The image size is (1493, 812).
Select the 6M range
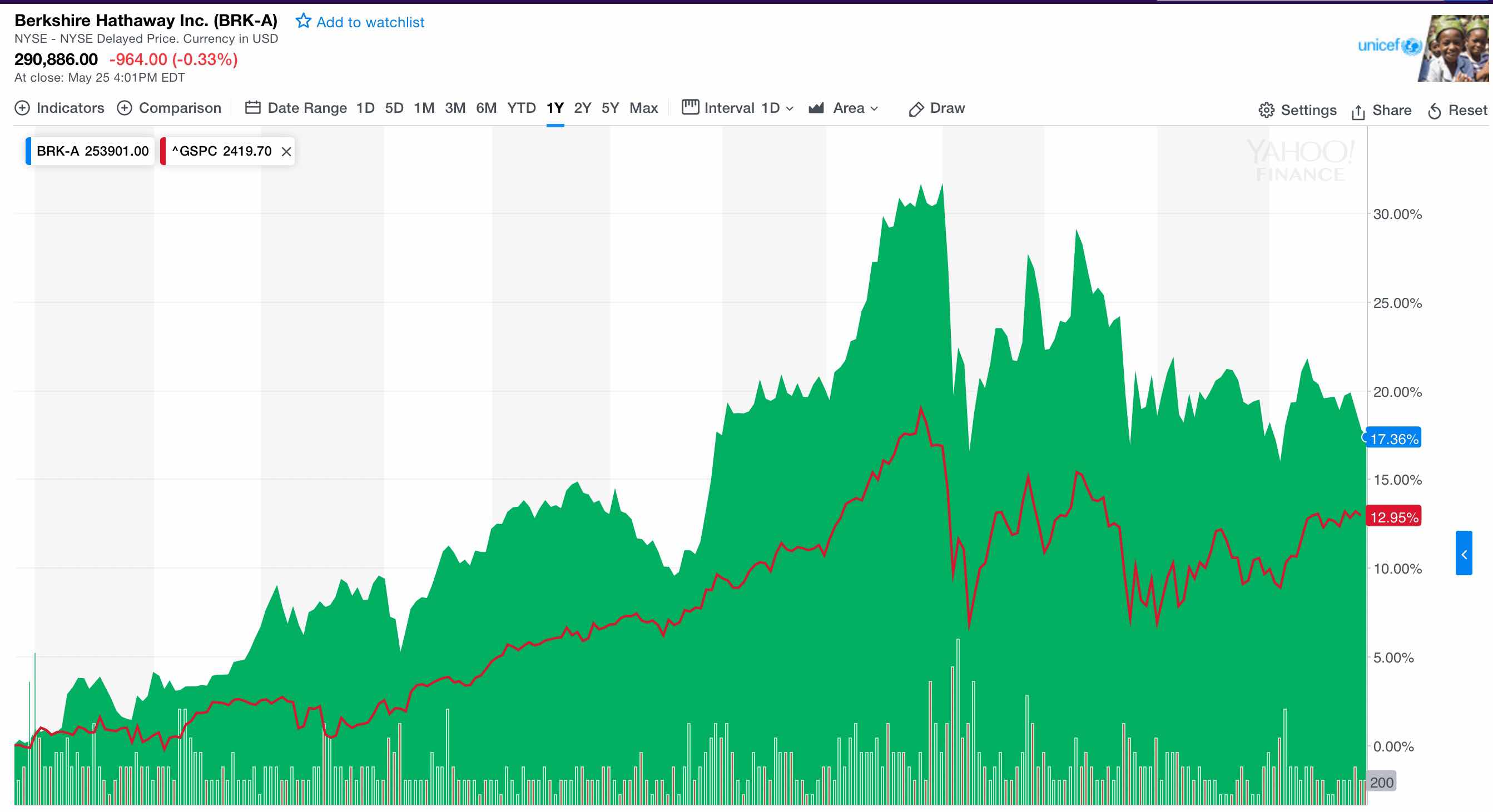coord(487,108)
